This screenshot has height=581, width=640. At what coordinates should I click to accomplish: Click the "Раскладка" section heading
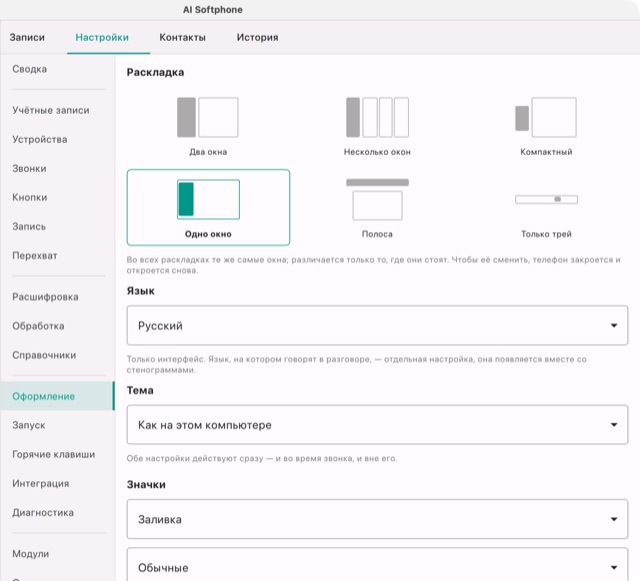155,72
